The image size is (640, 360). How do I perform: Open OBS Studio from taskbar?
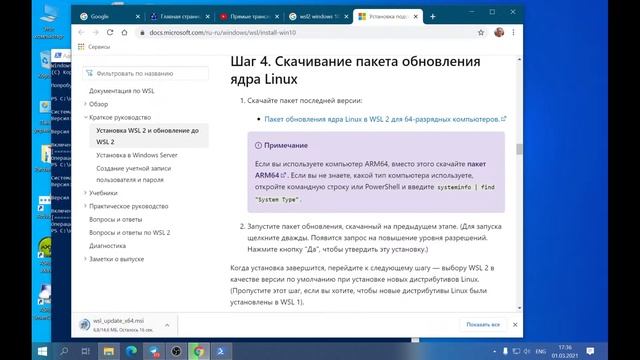[176, 351]
